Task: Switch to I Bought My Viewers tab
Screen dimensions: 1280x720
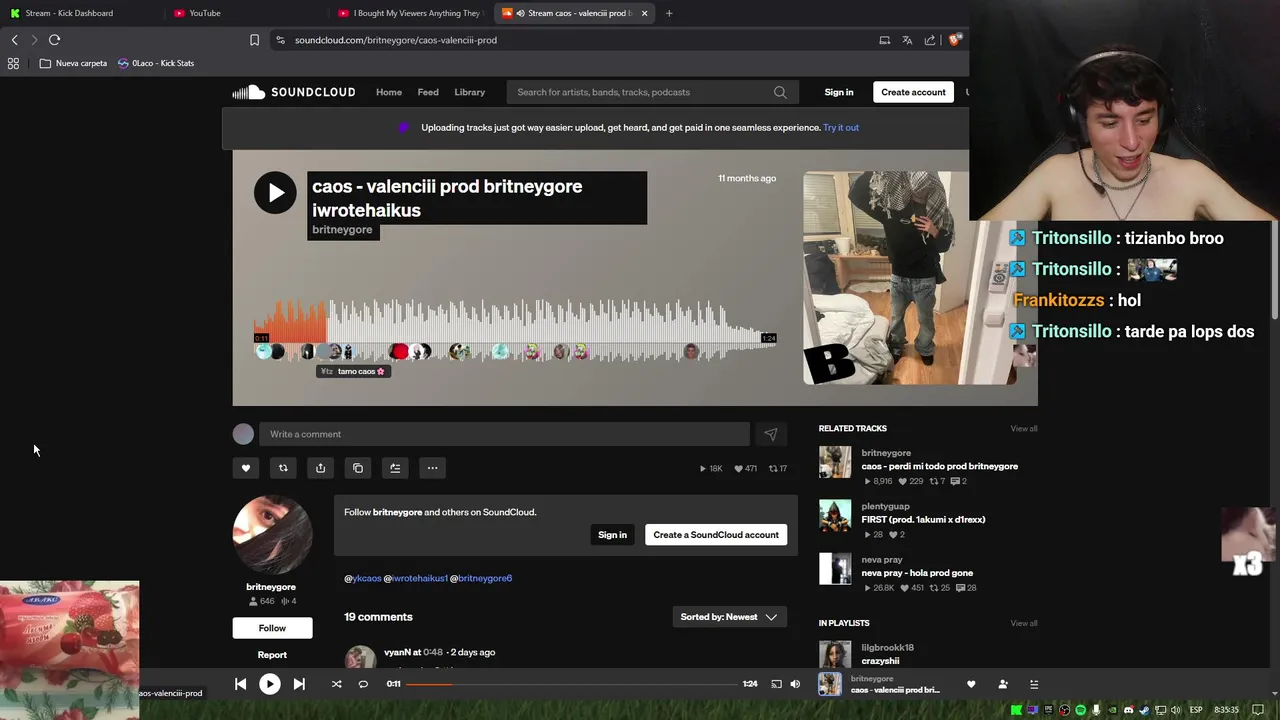Action: coord(410,13)
